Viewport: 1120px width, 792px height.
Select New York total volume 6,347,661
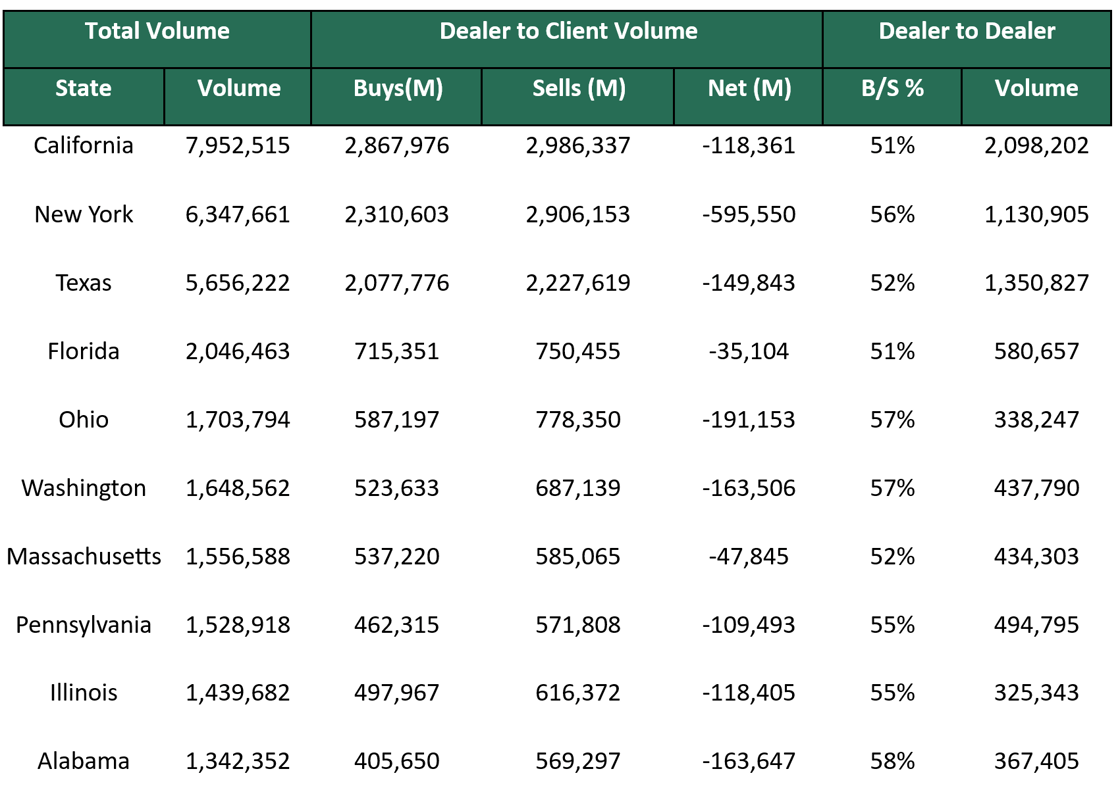click(238, 214)
